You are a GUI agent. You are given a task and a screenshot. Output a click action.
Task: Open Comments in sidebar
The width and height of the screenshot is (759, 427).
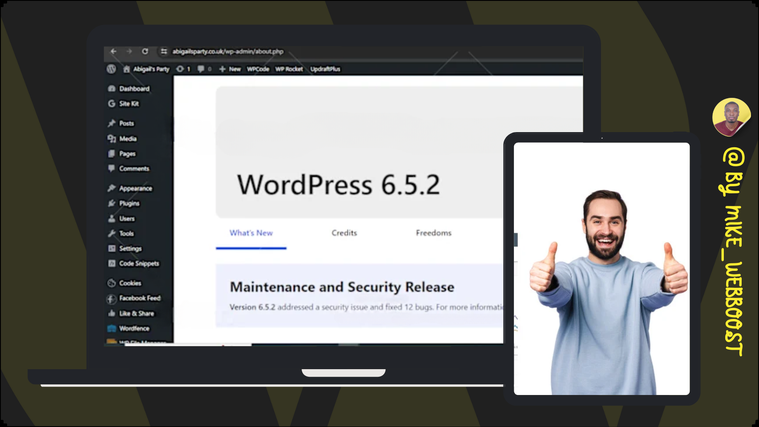pyautogui.click(x=129, y=168)
